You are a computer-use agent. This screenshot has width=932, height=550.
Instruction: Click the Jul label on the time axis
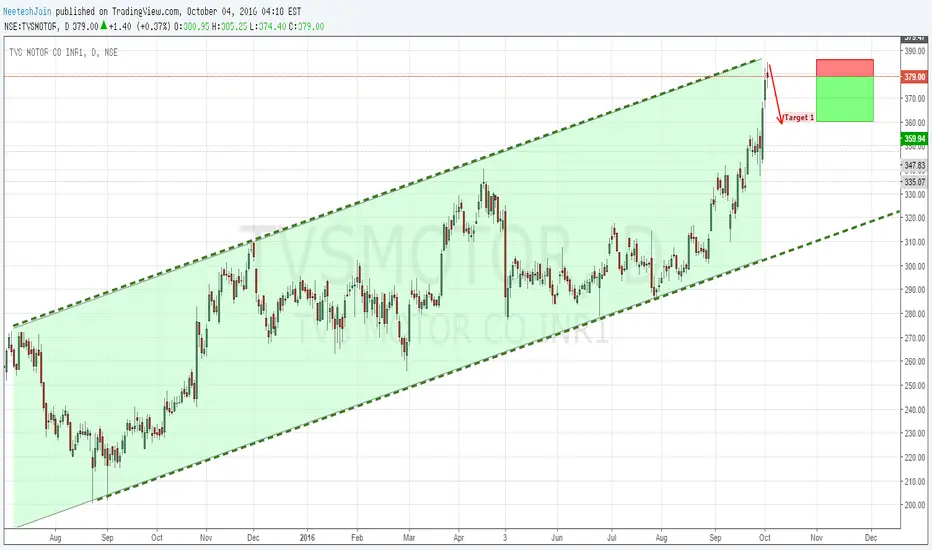point(611,538)
